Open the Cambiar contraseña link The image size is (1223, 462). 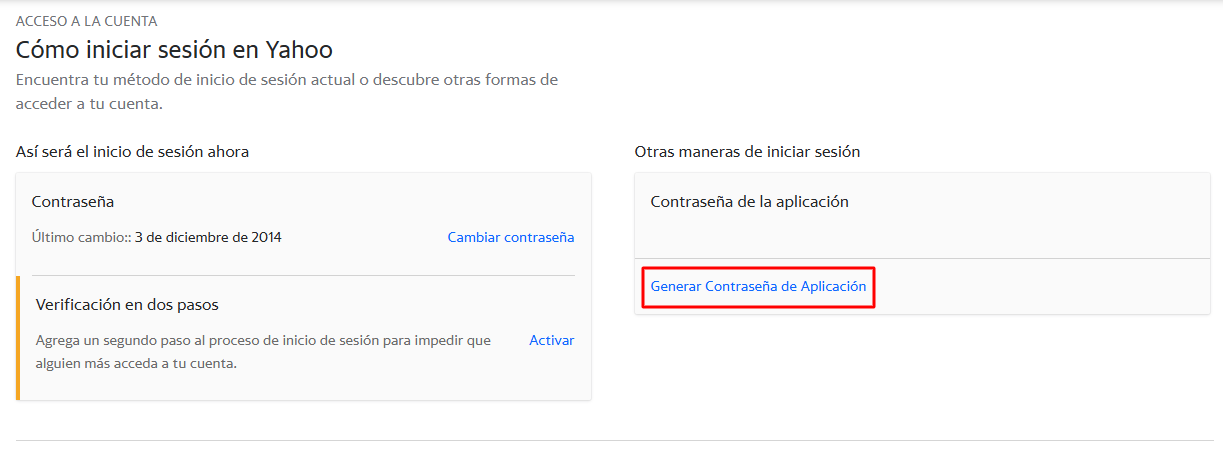[511, 238]
